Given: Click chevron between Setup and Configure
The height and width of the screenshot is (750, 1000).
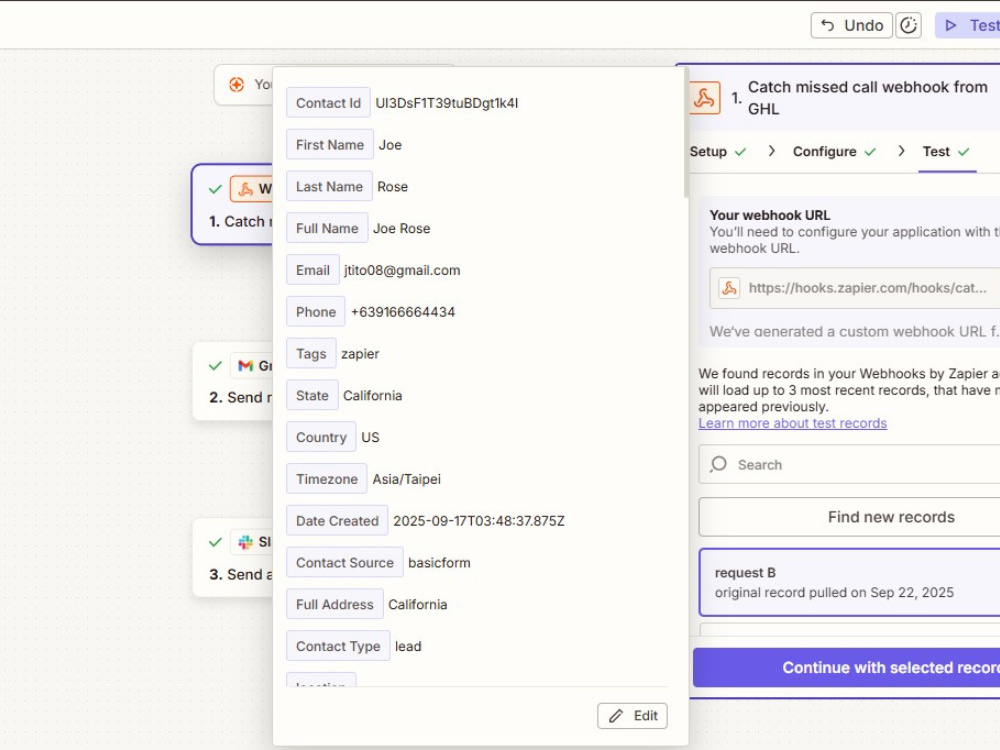Looking at the screenshot, I should tap(772, 151).
